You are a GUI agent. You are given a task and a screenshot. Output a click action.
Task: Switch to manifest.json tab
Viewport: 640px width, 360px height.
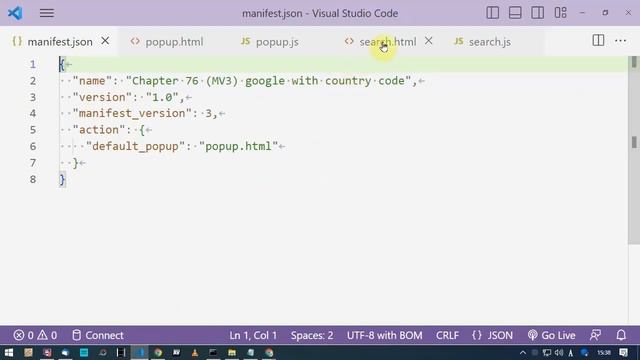[x=60, y=42]
